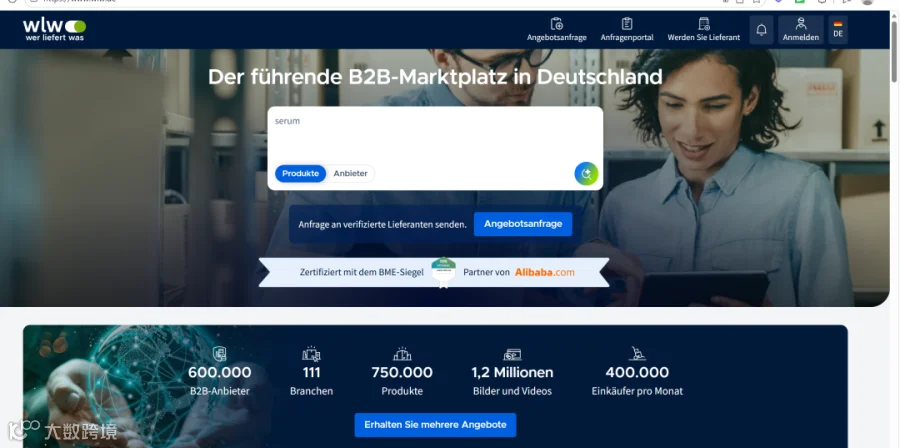
Task: Click the BME-Siegel certification badge
Action: coord(444,272)
